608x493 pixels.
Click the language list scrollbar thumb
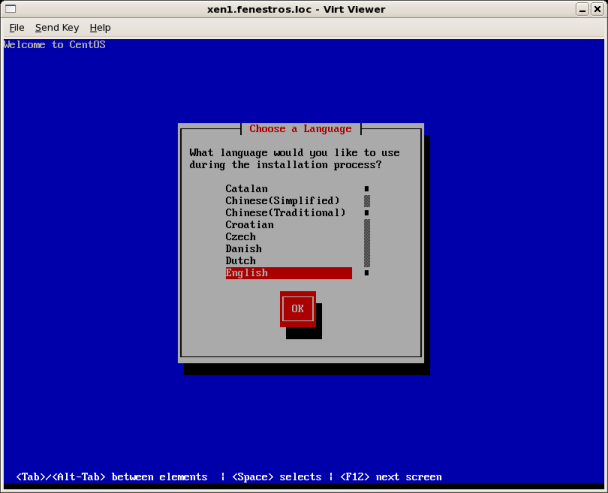tap(367, 200)
